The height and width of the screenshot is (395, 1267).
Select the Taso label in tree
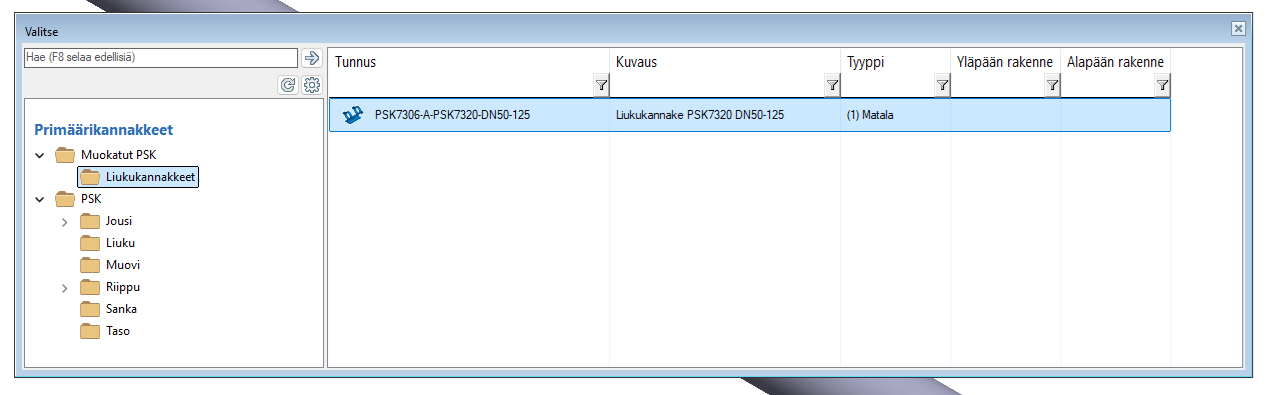pos(118,331)
